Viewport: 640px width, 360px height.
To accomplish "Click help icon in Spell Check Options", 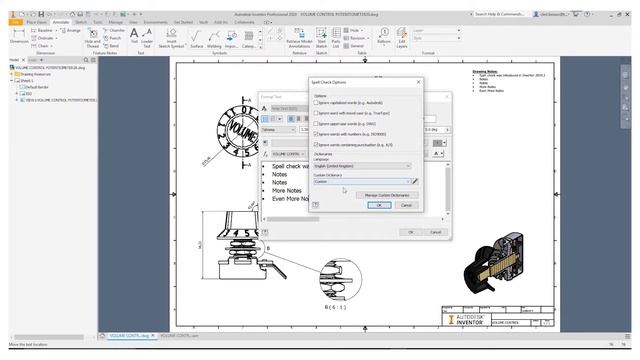I will click(x=316, y=204).
